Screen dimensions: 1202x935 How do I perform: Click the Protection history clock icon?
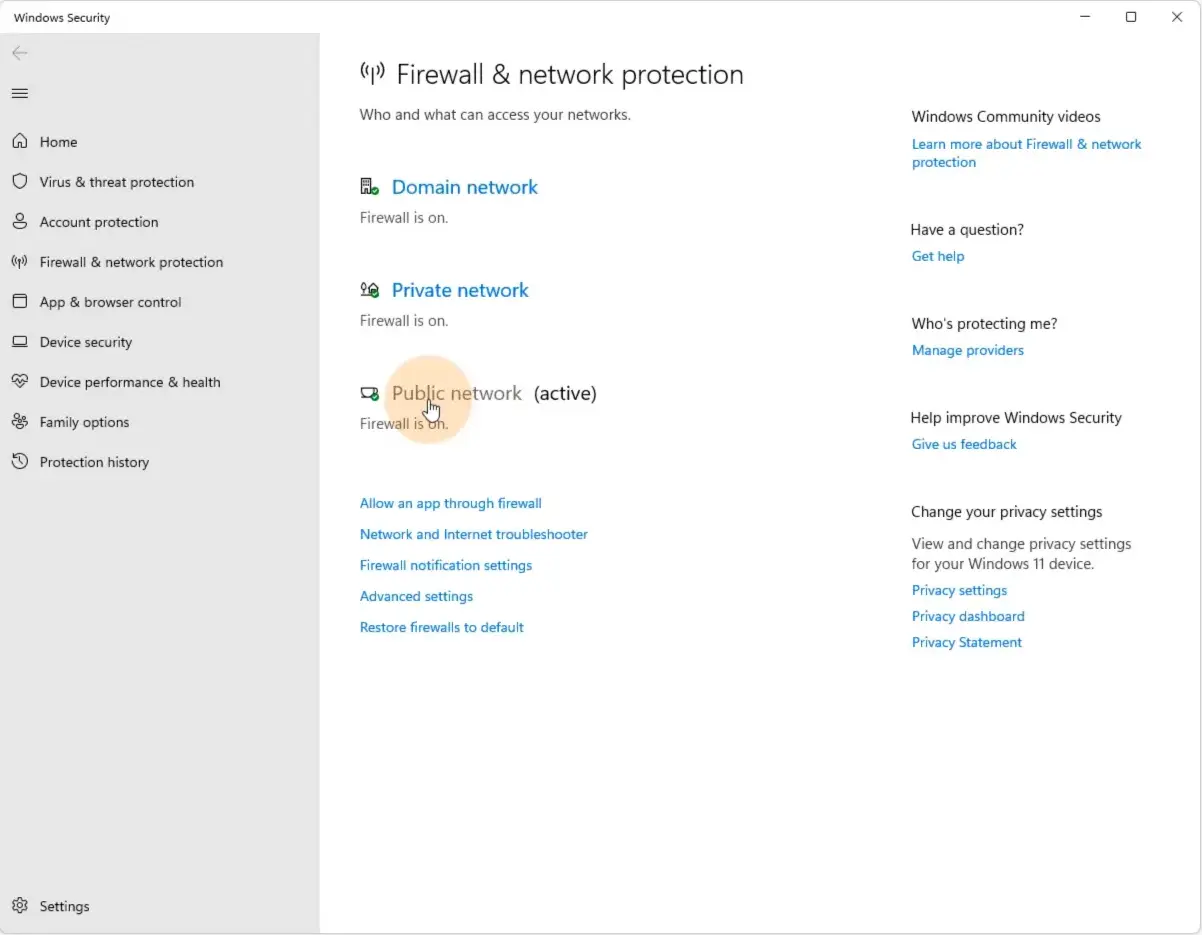coord(19,462)
